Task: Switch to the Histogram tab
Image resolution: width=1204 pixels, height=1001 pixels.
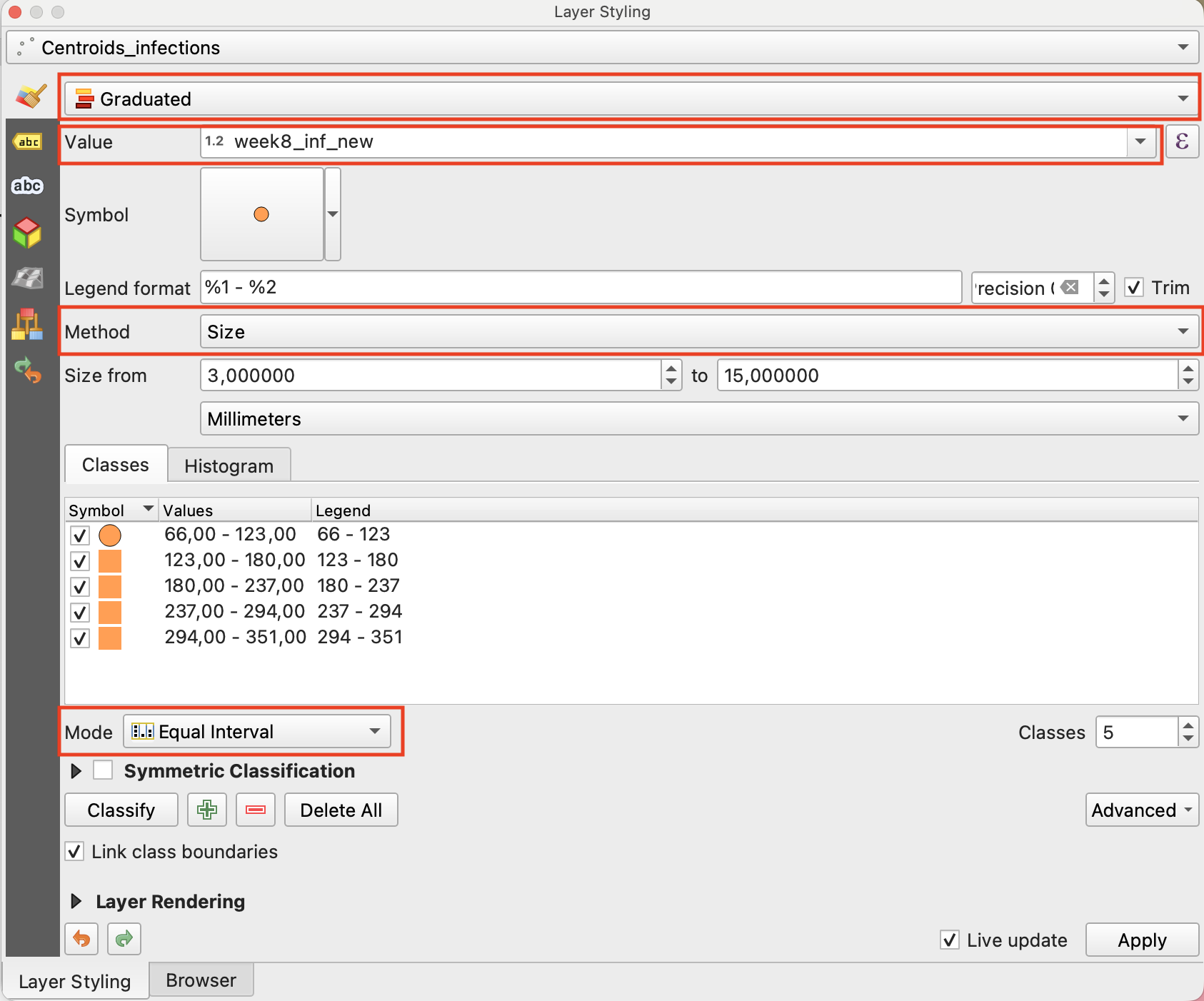Action: (229, 466)
